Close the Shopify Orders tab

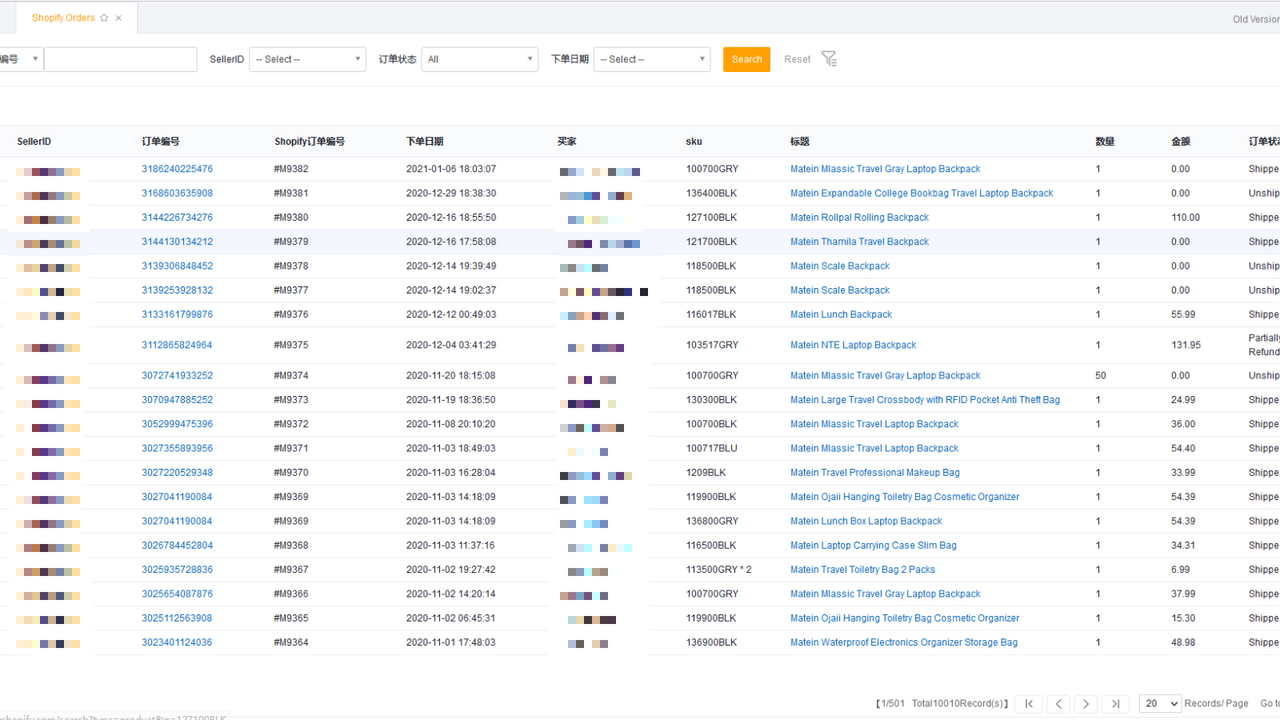pos(119,18)
